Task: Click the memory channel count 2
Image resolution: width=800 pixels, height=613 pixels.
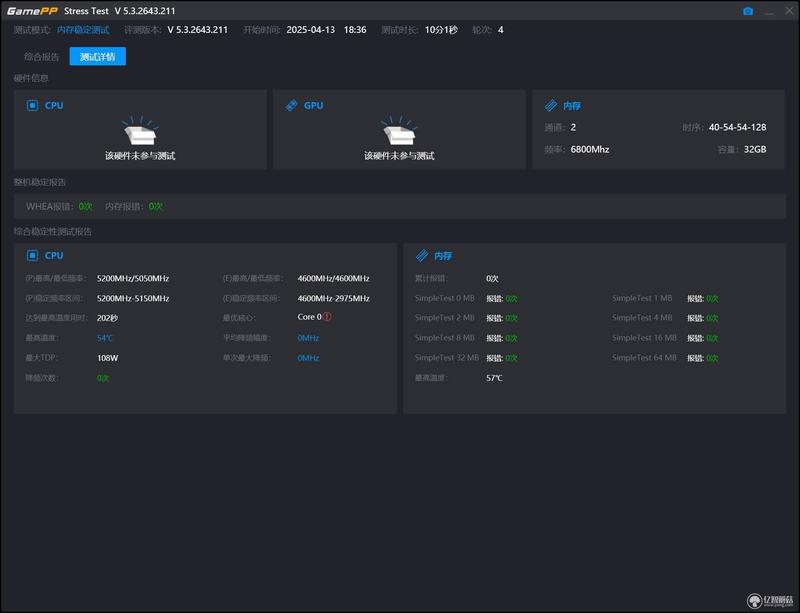Action: click(573, 127)
